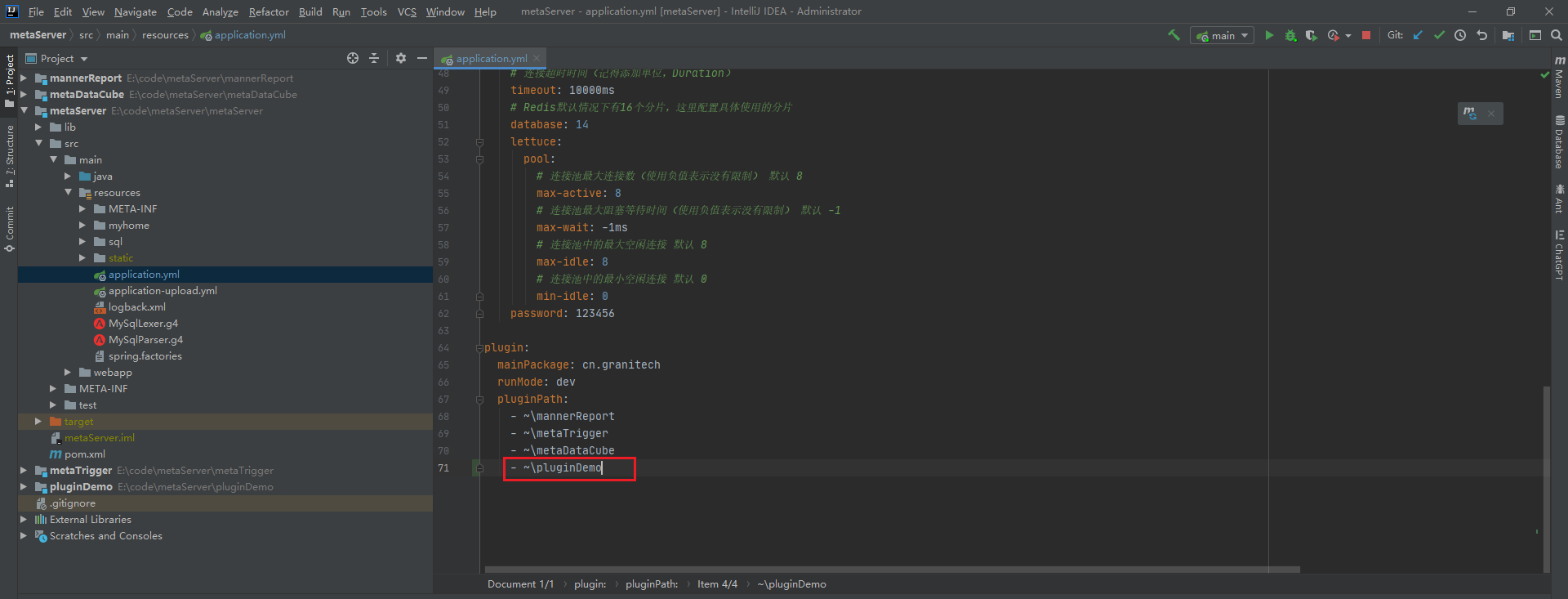Toggle the 1: Project side tab
The image size is (1568, 599).
coord(9,82)
